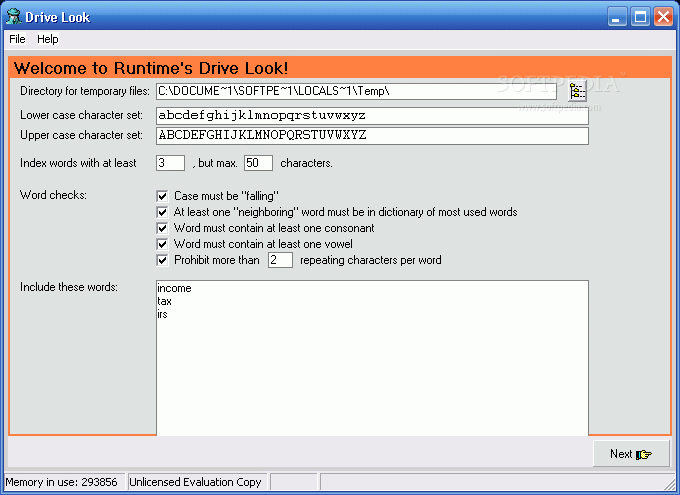Click the word "tax" in the include list
The height and width of the screenshot is (495, 680).
pos(165,302)
